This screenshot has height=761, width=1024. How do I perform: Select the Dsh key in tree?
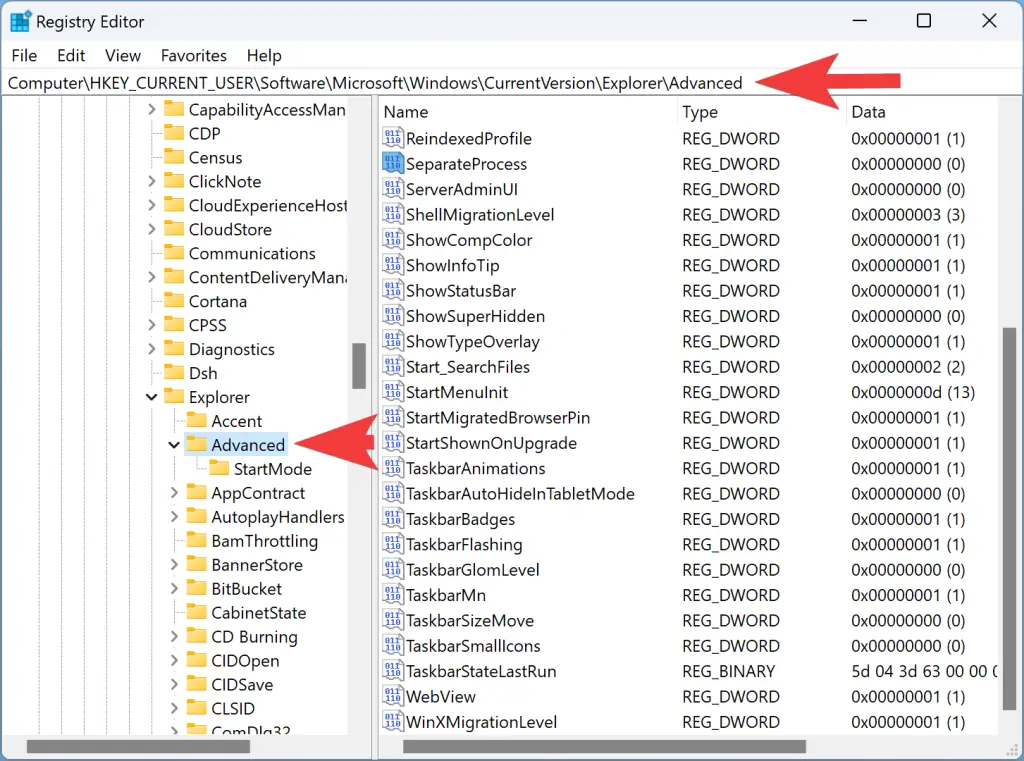203,373
